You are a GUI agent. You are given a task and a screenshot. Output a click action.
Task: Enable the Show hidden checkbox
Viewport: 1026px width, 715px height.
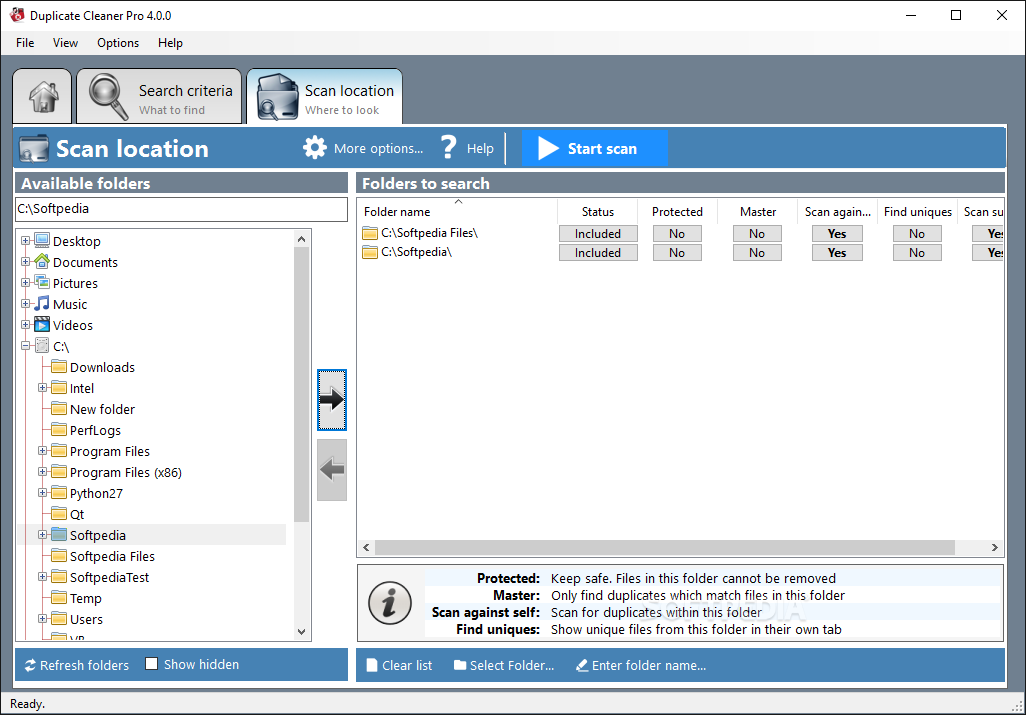tap(151, 663)
